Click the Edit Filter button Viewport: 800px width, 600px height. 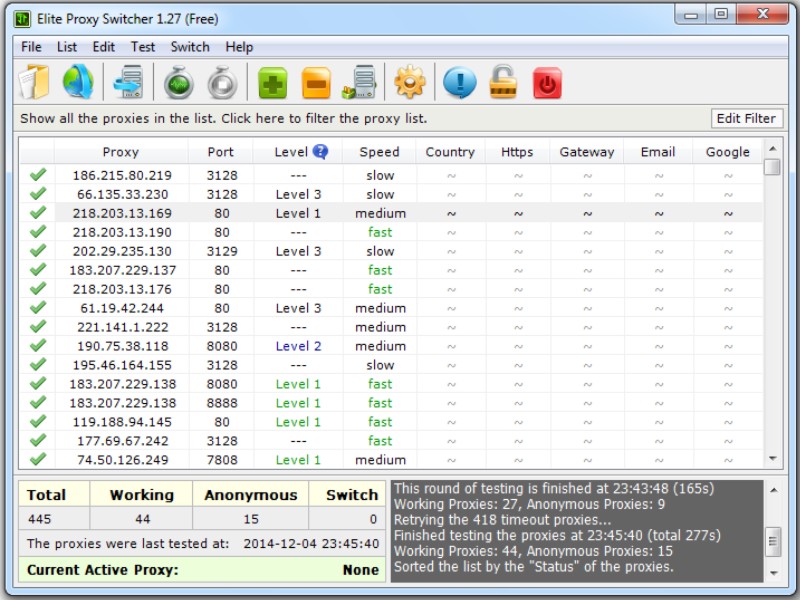point(746,118)
